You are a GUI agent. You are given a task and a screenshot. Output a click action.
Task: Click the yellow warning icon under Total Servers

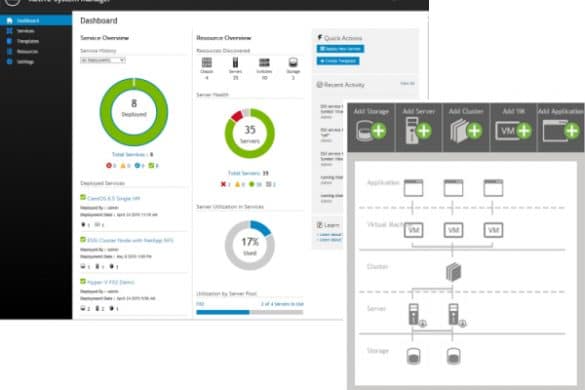click(237, 184)
